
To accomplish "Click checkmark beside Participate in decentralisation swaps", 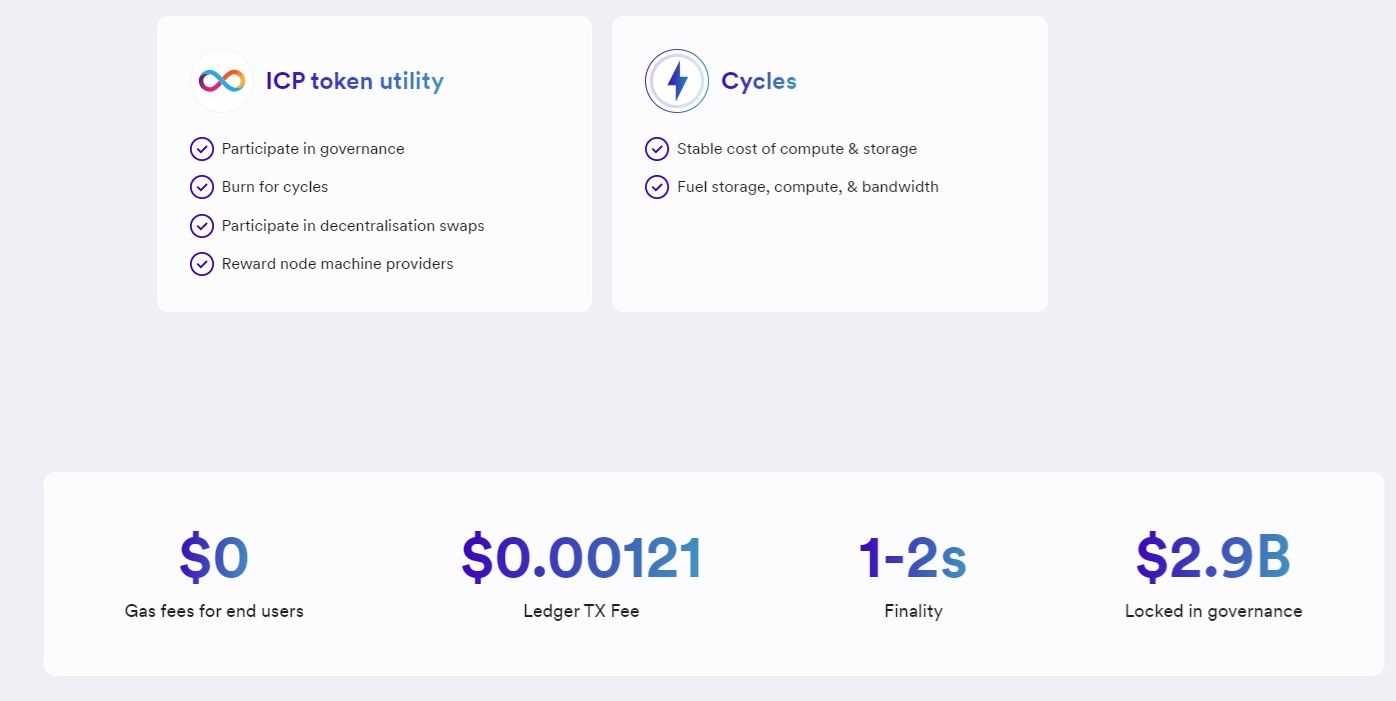I will (x=202, y=226).
